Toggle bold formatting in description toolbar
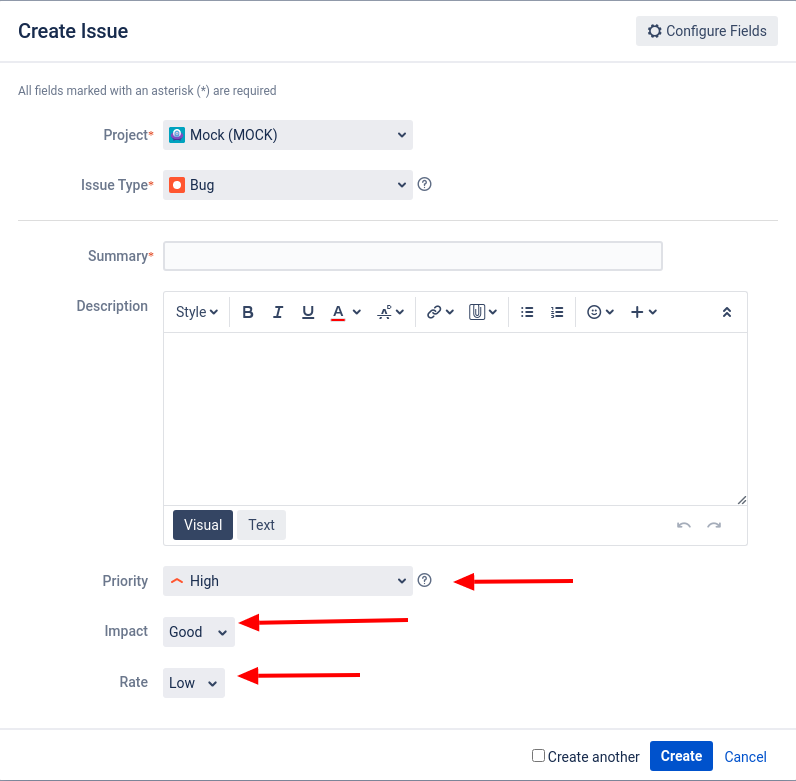 coord(248,312)
